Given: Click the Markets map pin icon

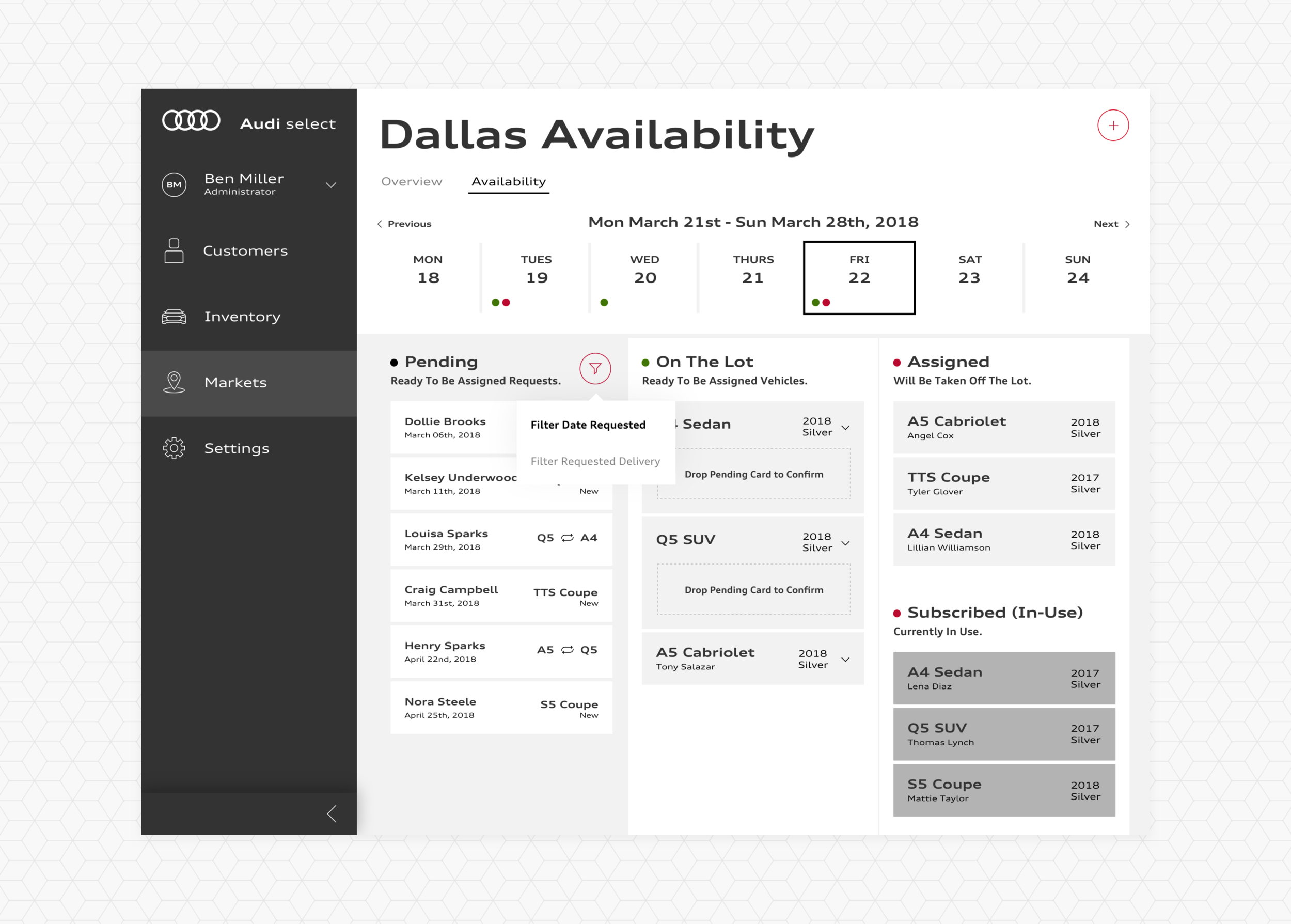Looking at the screenshot, I should 174,382.
